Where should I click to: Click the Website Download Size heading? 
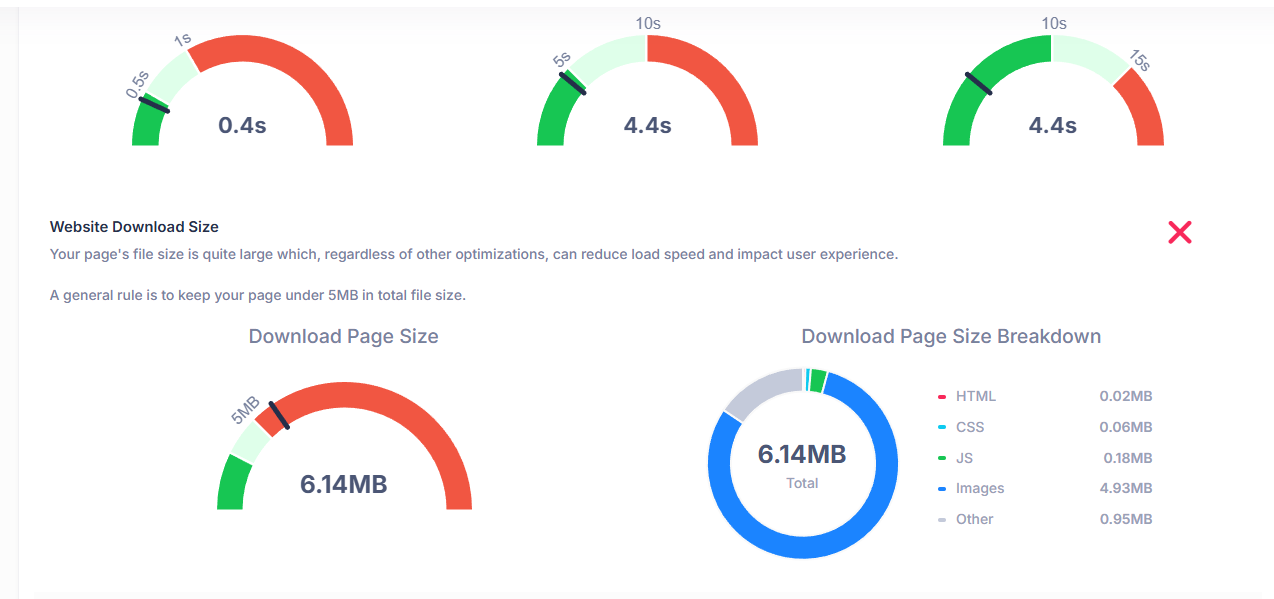point(134,227)
